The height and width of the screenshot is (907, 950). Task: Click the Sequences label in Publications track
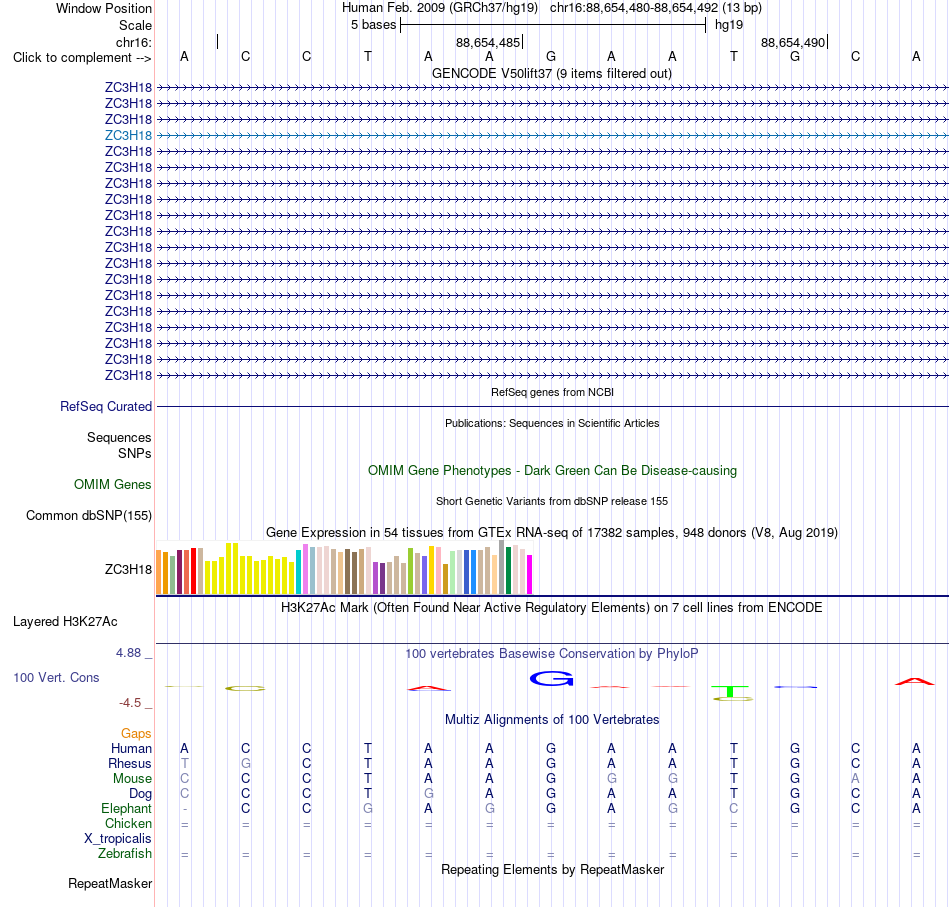(x=119, y=437)
